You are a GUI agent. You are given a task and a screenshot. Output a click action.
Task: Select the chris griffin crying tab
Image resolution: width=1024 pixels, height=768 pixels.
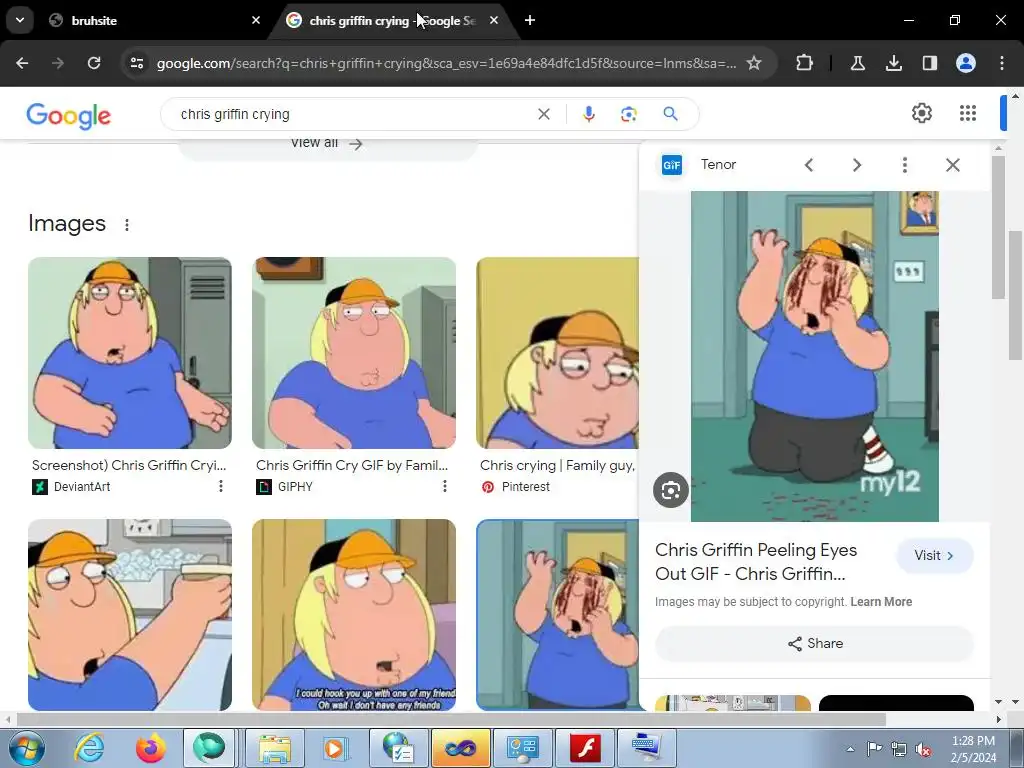(x=392, y=20)
